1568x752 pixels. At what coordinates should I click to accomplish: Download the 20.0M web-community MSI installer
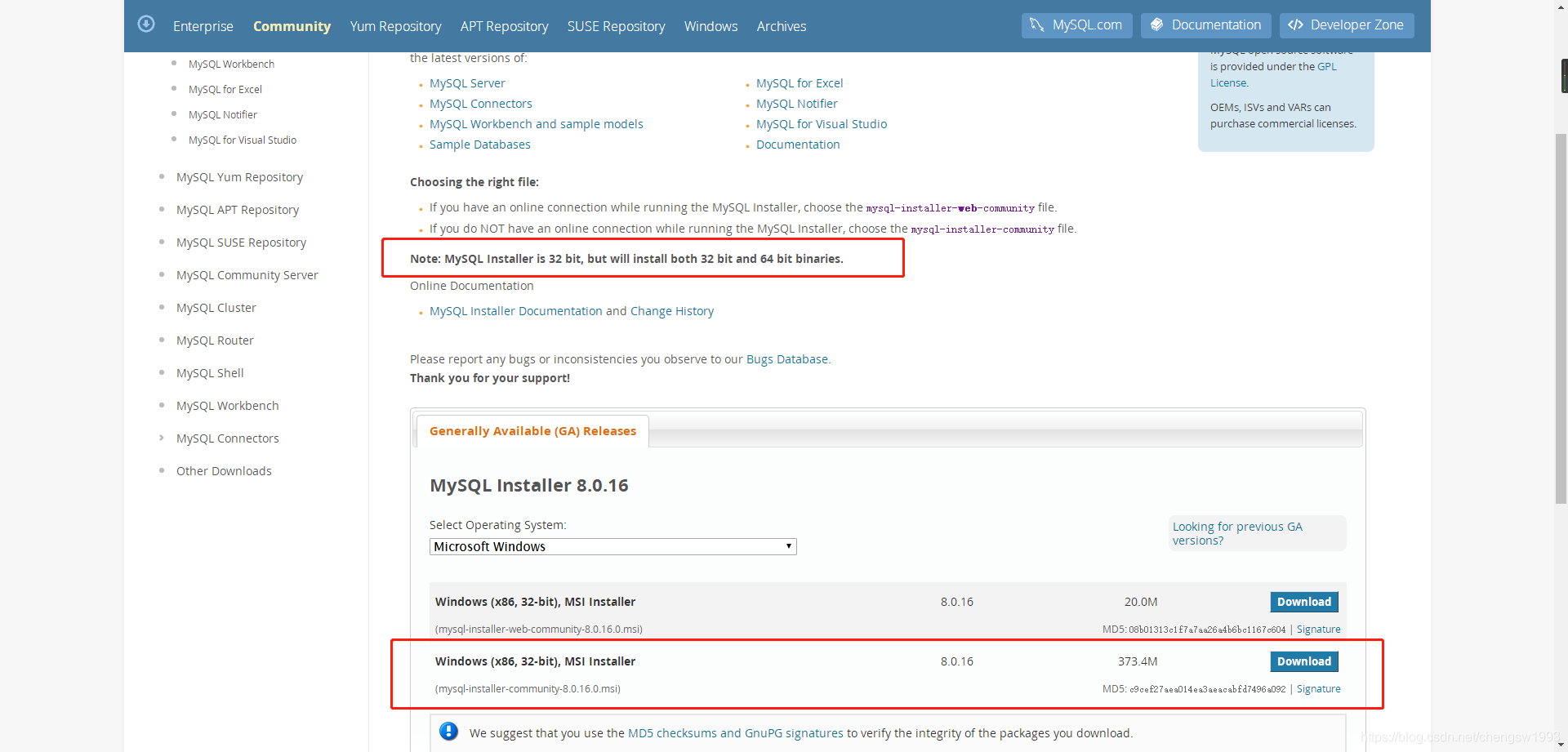click(1303, 602)
